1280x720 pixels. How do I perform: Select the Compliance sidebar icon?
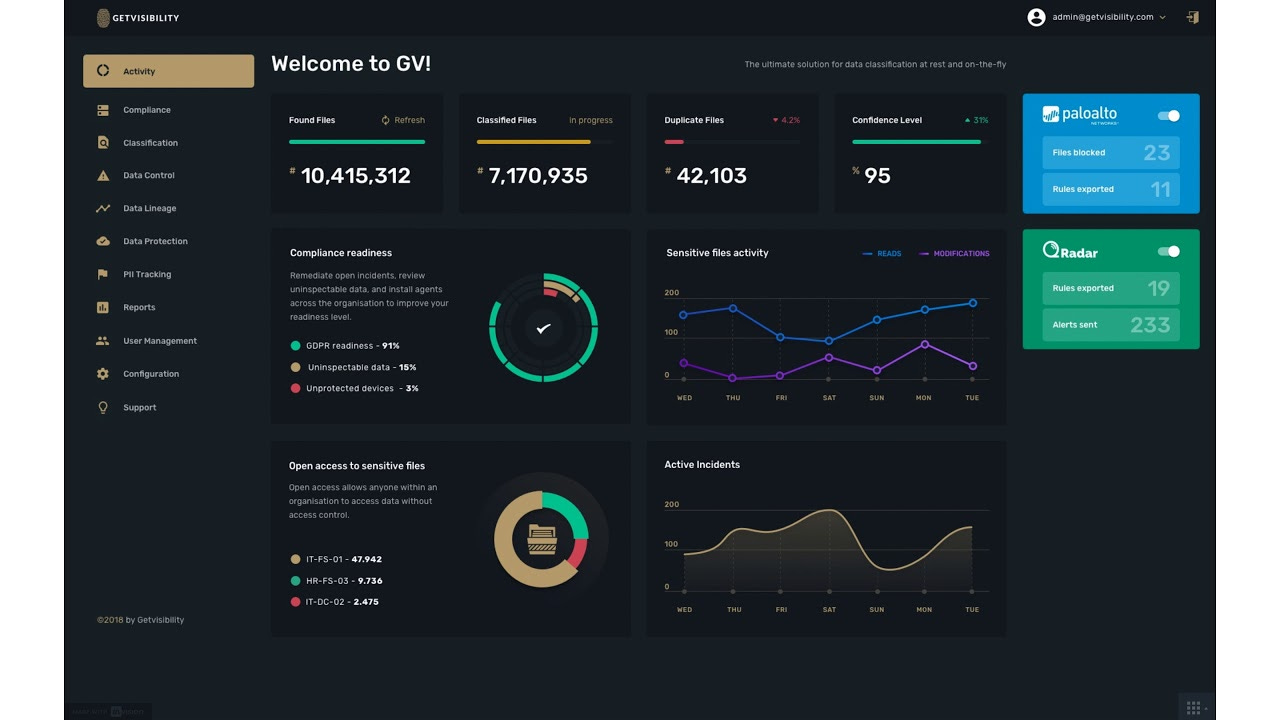[101, 110]
